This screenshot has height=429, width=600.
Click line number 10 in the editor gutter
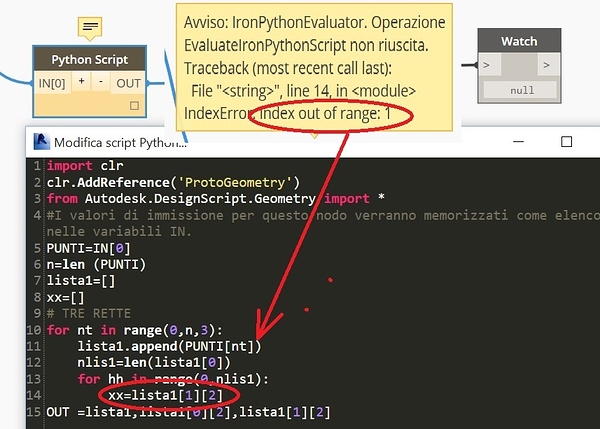pyautogui.click(x=34, y=330)
